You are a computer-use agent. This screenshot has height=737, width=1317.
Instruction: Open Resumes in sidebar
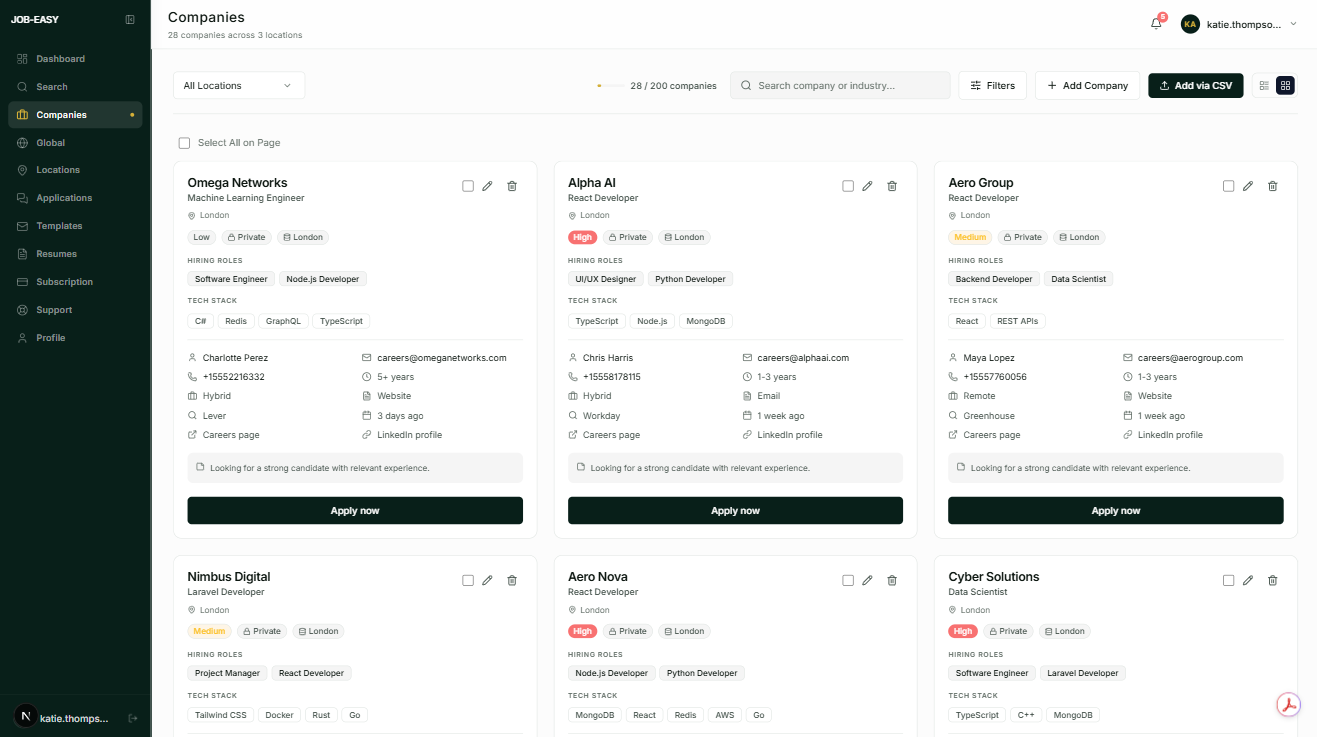pyautogui.click(x=75, y=254)
